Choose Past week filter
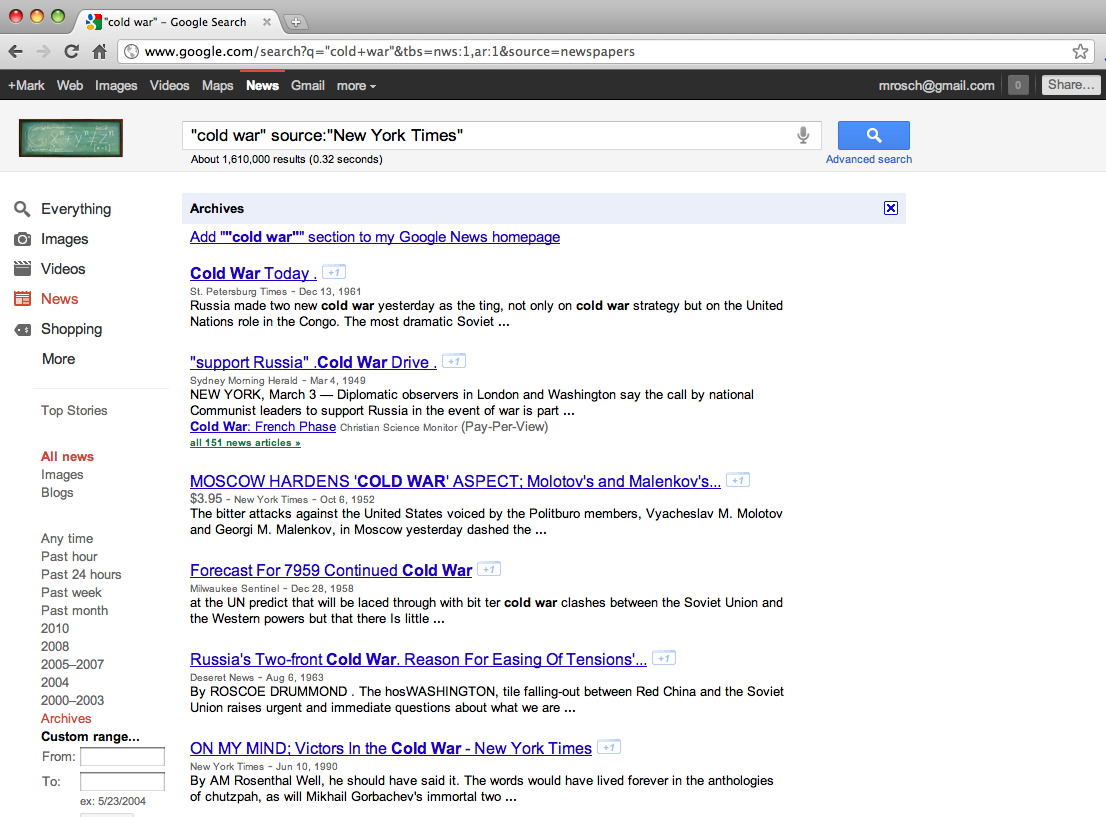The width and height of the screenshot is (1106, 817). (x=71, y=593)
